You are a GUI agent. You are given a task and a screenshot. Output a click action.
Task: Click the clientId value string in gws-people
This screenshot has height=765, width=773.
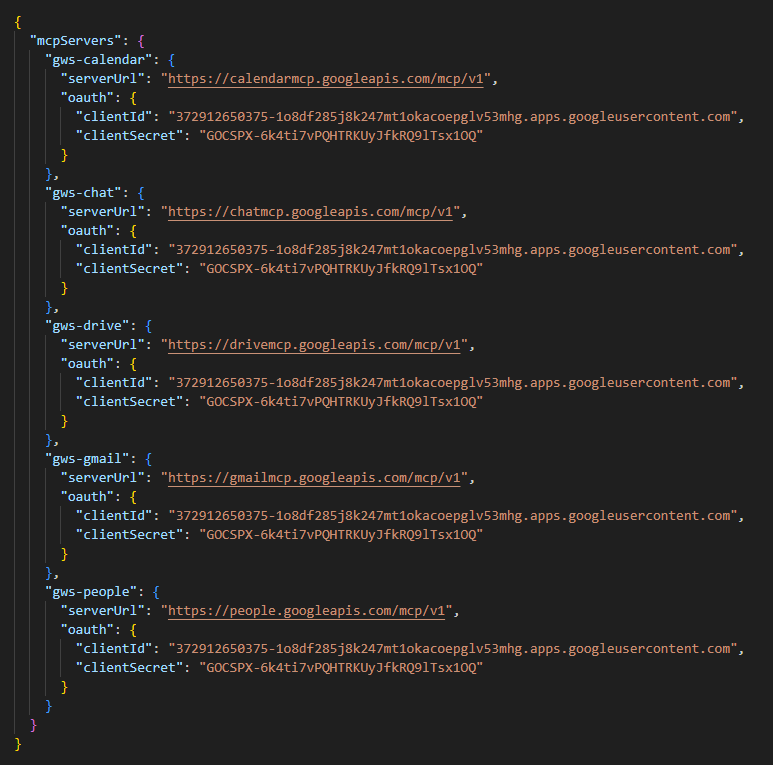click(453, 649)
